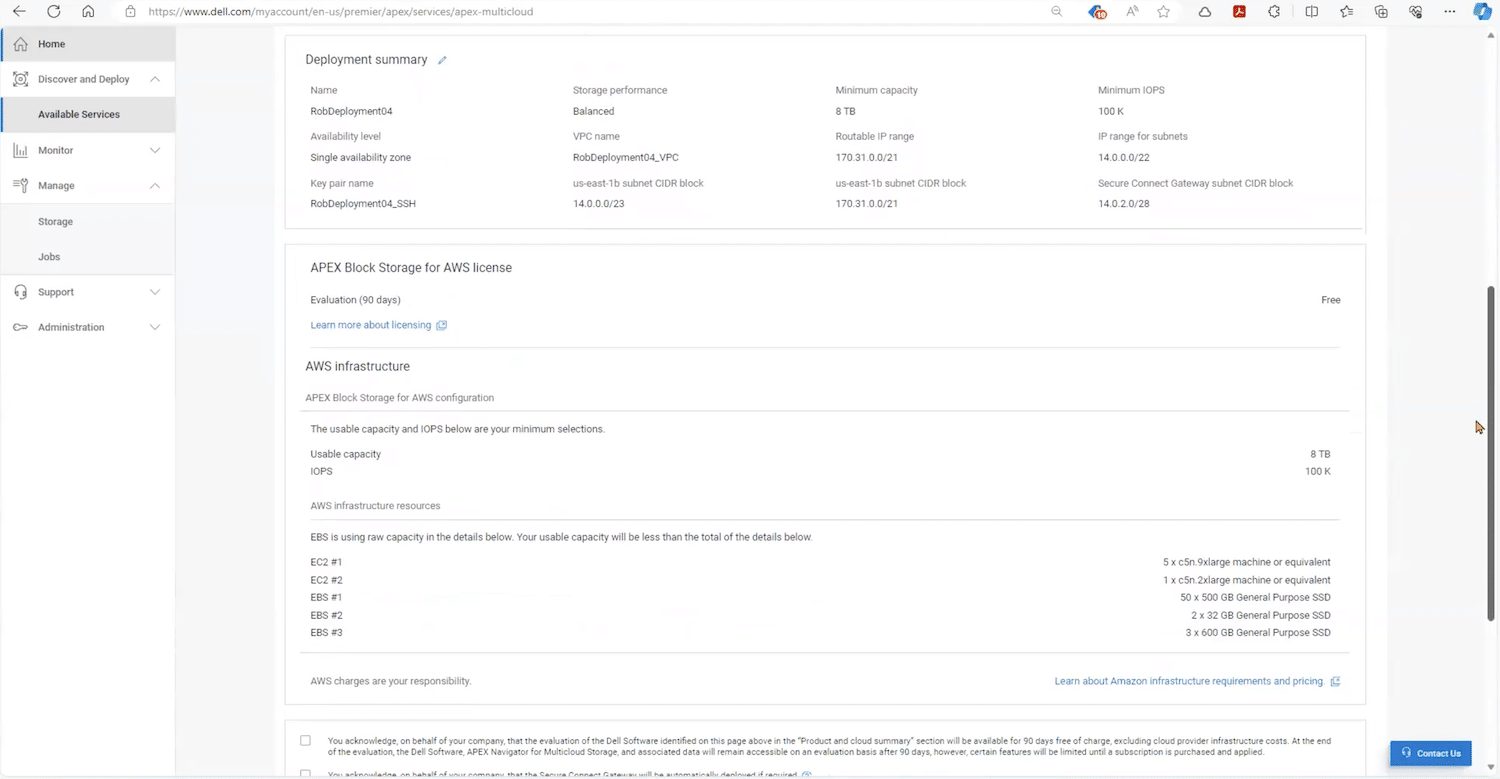The height and width of the screenshot is (779, 1500).
Task: Open the Storage item under Manage
Action: pyautogui.click(x=55, y=221)
